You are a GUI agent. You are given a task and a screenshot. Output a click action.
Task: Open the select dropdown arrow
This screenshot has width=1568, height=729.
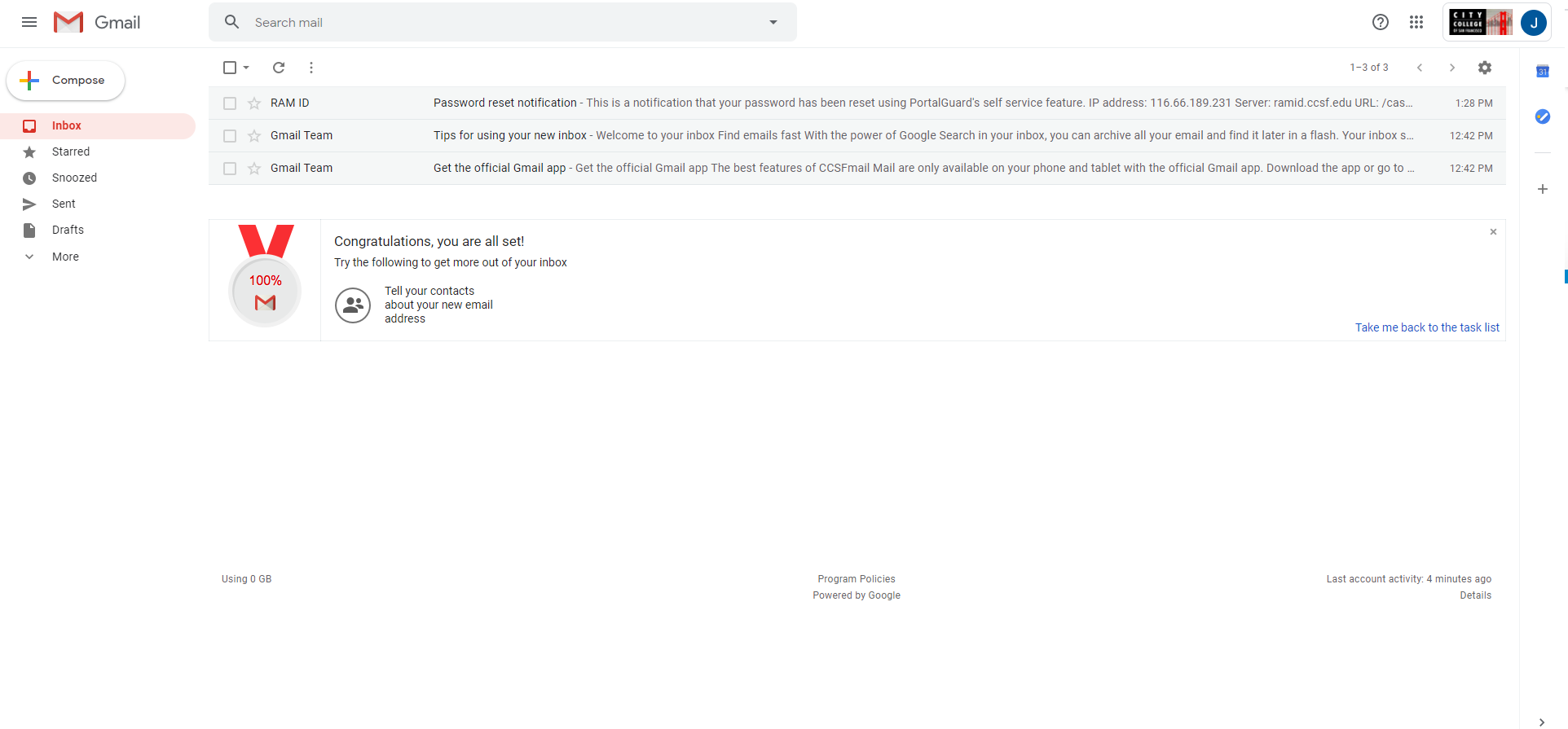(x=246, y=68)
